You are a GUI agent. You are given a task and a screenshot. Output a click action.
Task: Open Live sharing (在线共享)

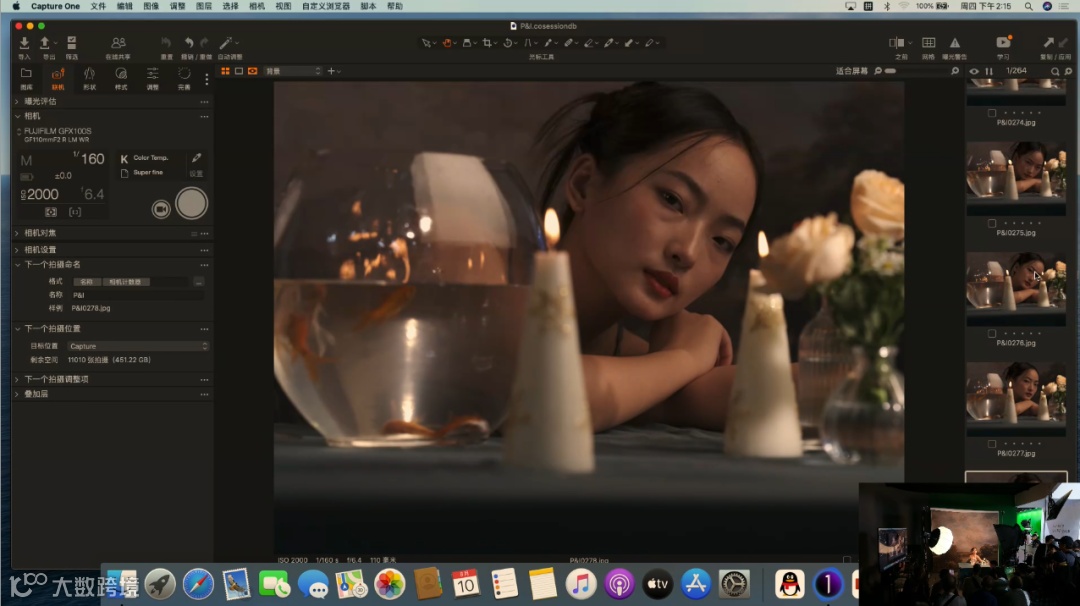pyautogui.click(x=118, y=43)
